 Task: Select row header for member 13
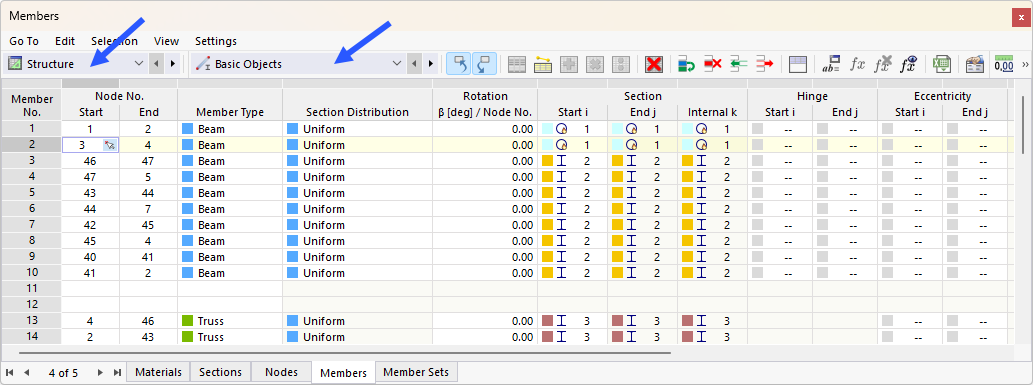32,321
